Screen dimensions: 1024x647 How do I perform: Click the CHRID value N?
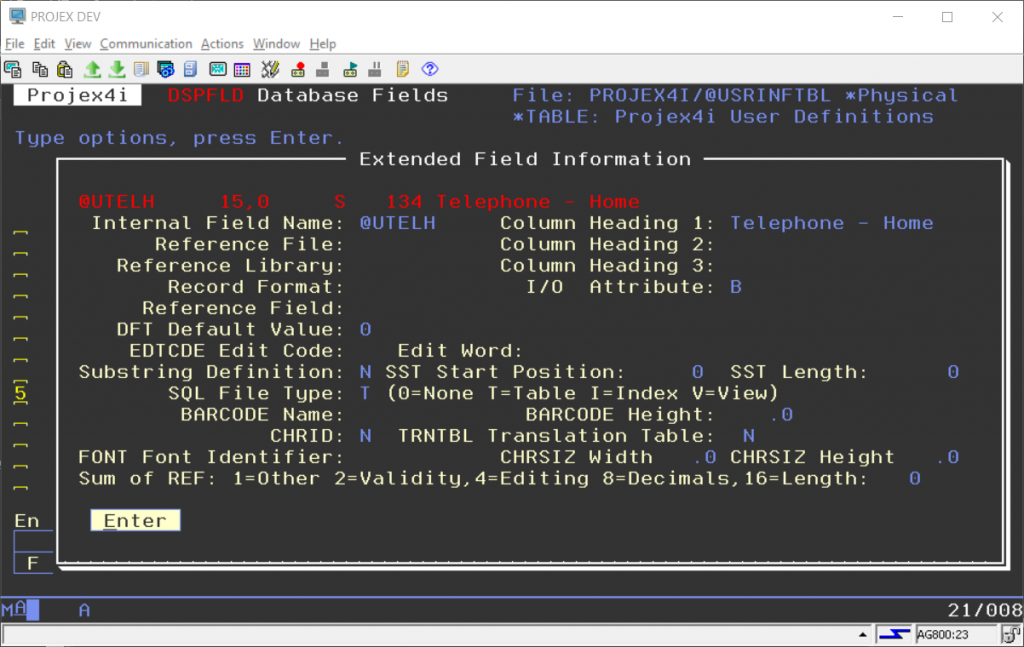365,436
